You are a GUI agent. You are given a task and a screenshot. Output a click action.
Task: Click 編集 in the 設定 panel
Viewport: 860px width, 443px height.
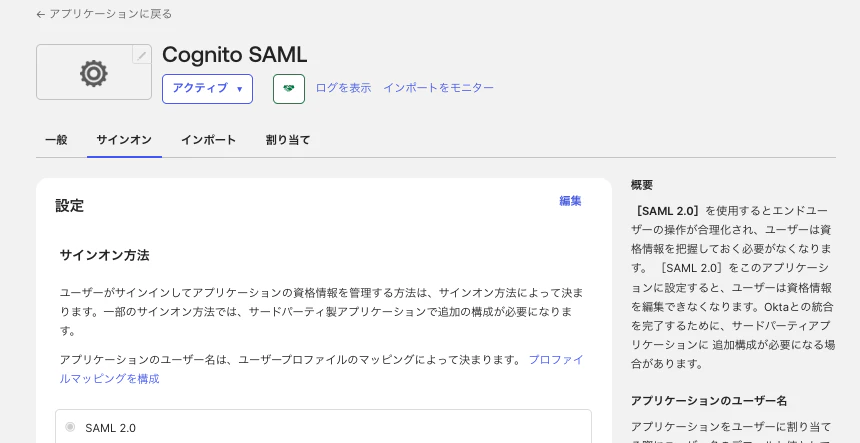tap(570, 201)
